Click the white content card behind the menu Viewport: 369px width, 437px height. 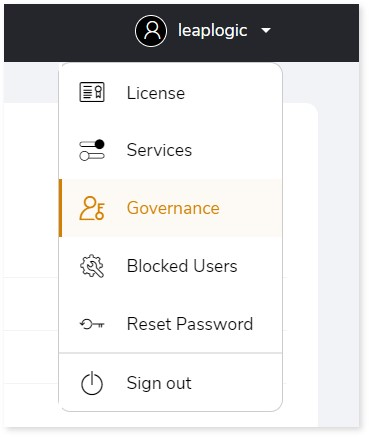point(300,267)
